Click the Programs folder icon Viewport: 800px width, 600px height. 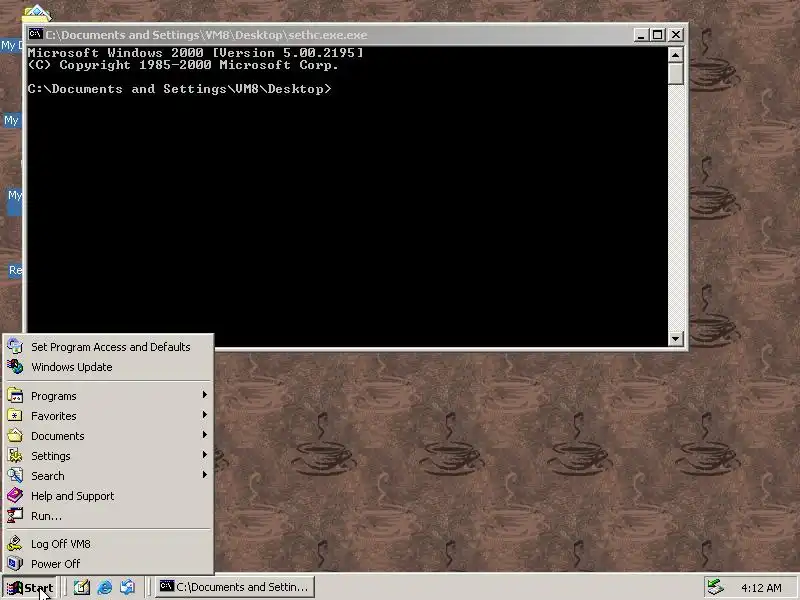pyautogui.click(x=15, y=395)
